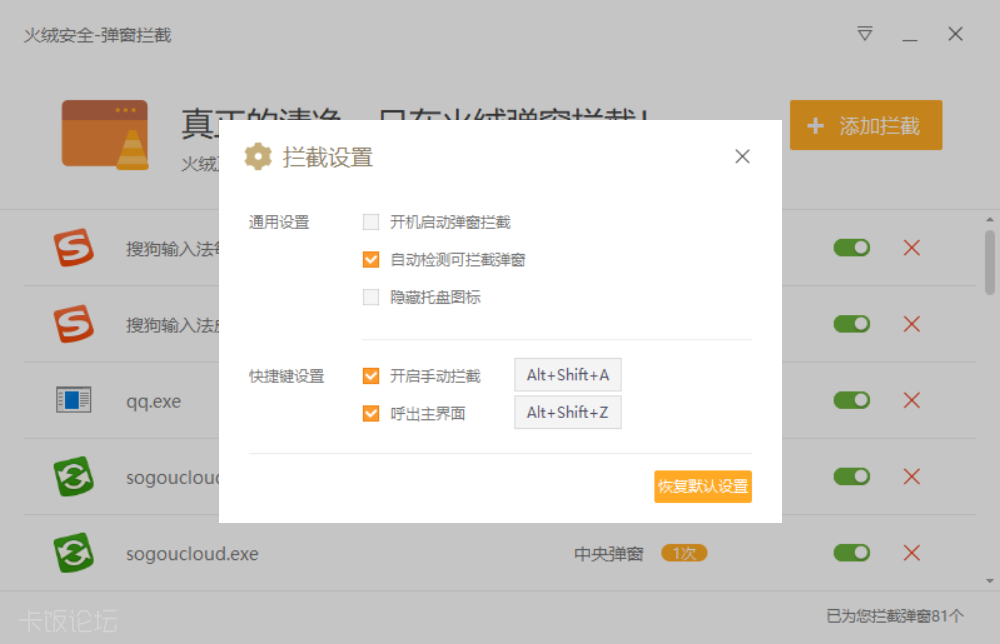This screenshot has width=1000, height=644.
Task: Remove the sogoucloud.exe 中央弹窗 rule via red X
Action: [911, 553]
